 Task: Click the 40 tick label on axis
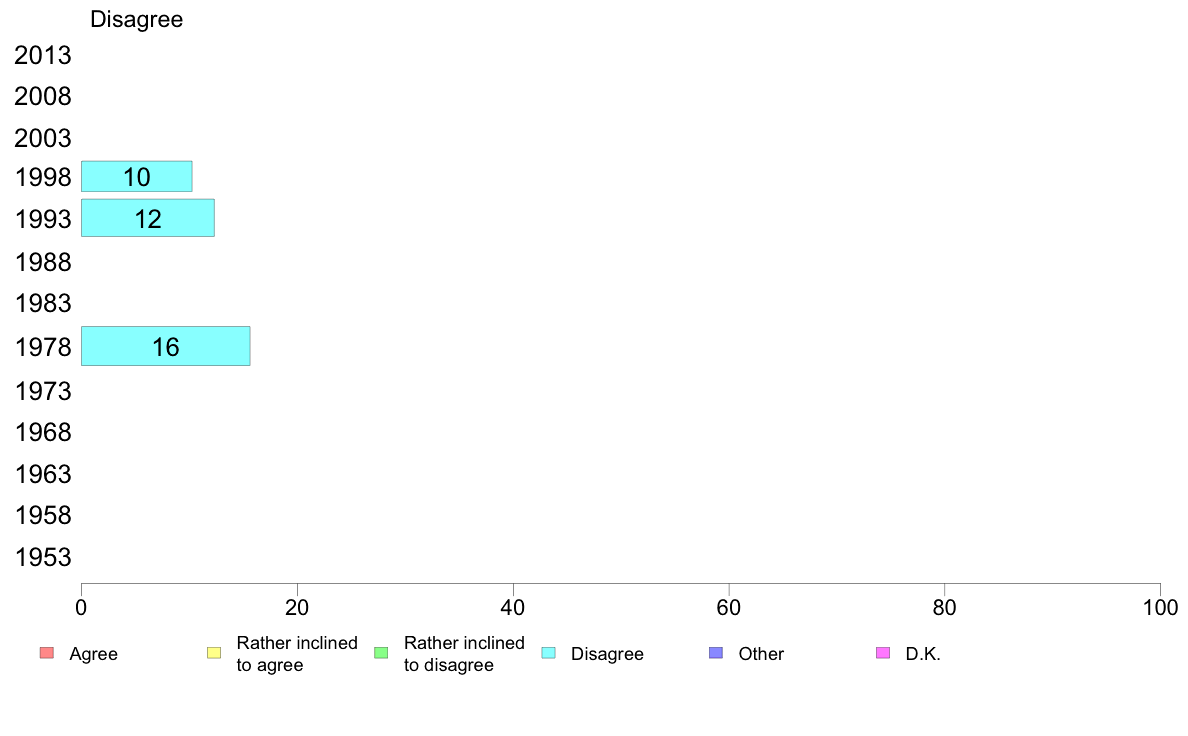[513, 607]
